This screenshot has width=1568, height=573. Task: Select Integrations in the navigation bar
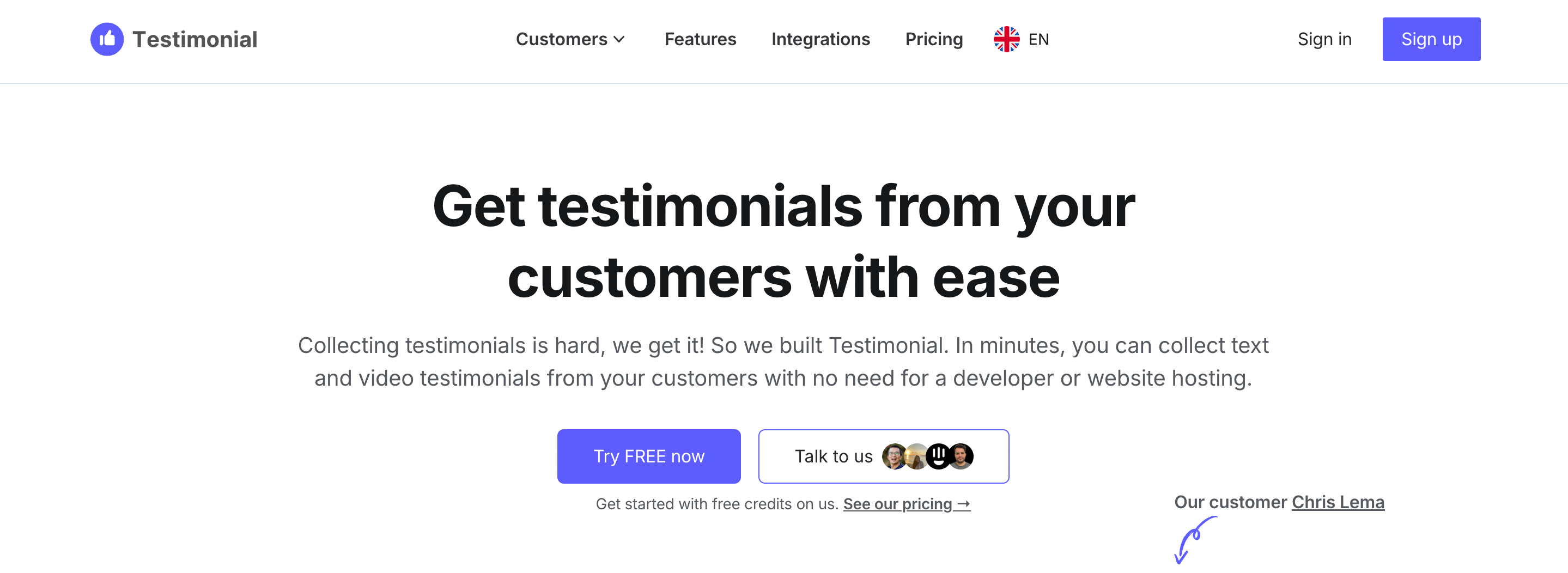tap(821, 39)
